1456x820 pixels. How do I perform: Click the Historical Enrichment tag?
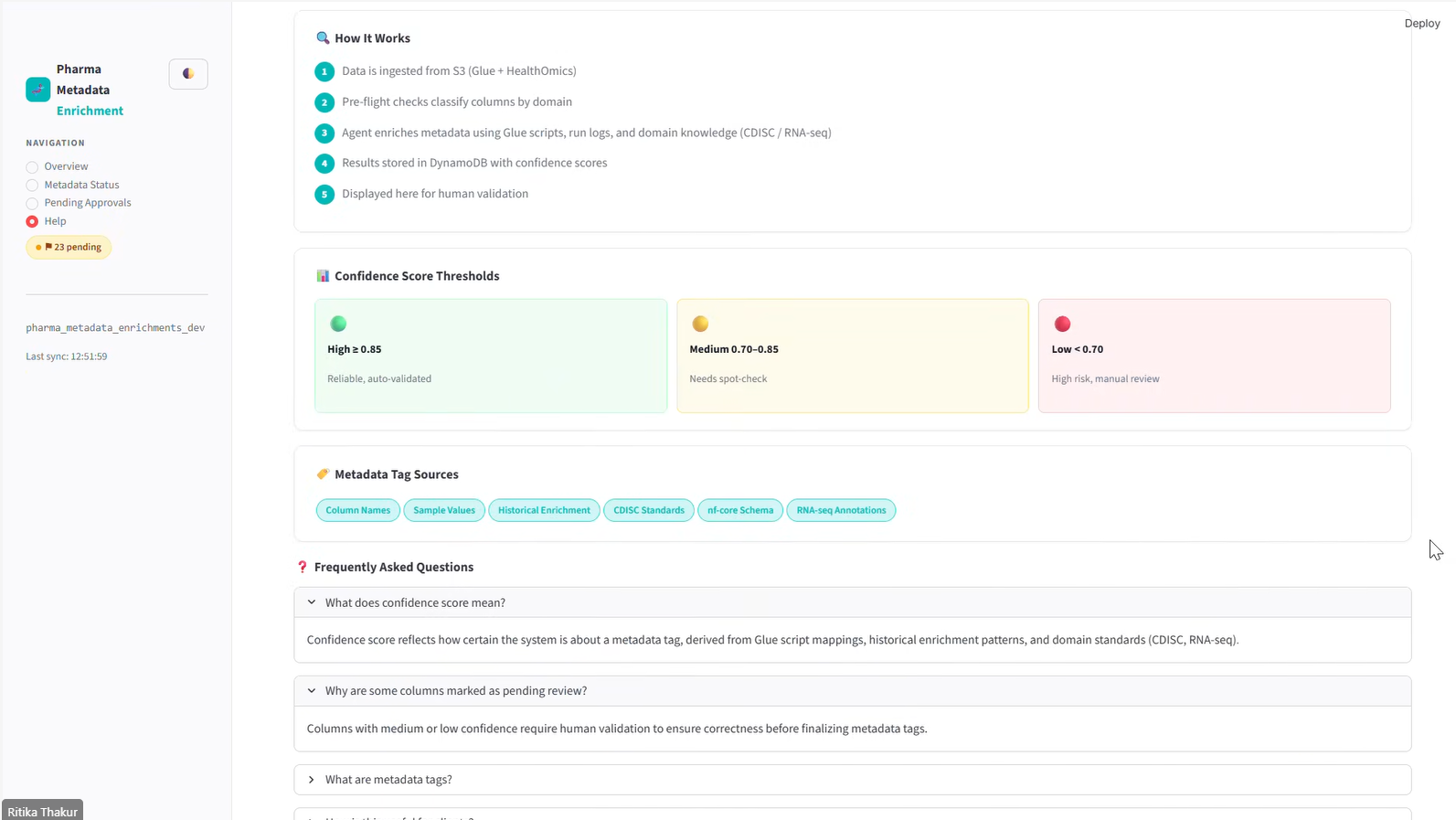click(544, 510)
